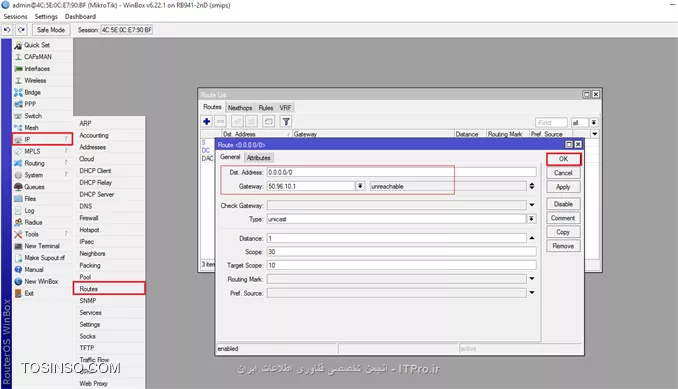Open the Routing menu
Screen dimensions: 678x389
click(42, 163)
